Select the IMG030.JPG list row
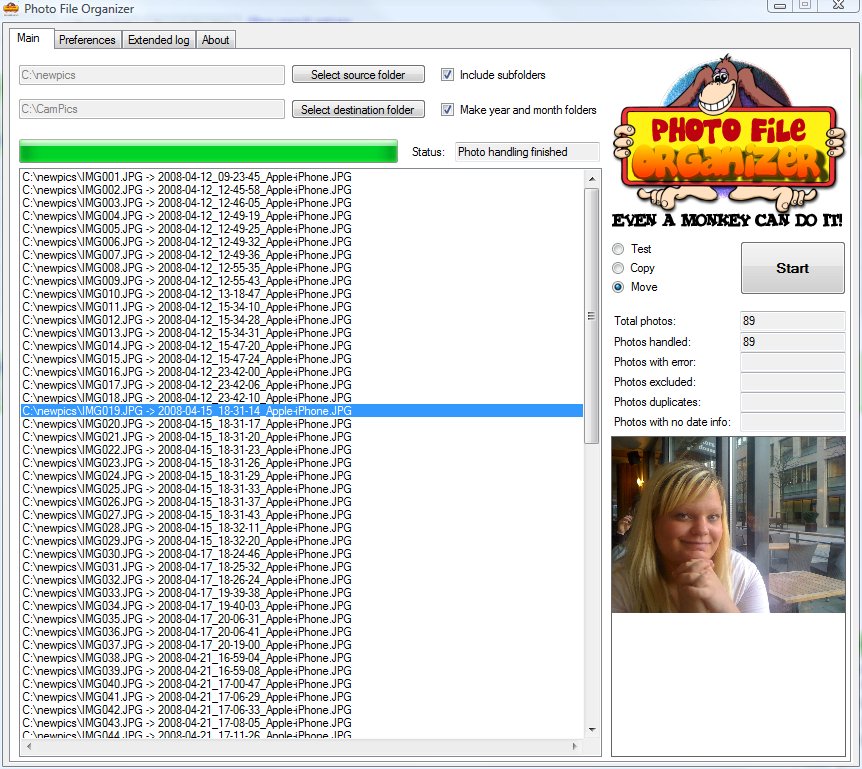Image resolution: width=862 pixels, height=769 pixels. click(x=302, y=554)
